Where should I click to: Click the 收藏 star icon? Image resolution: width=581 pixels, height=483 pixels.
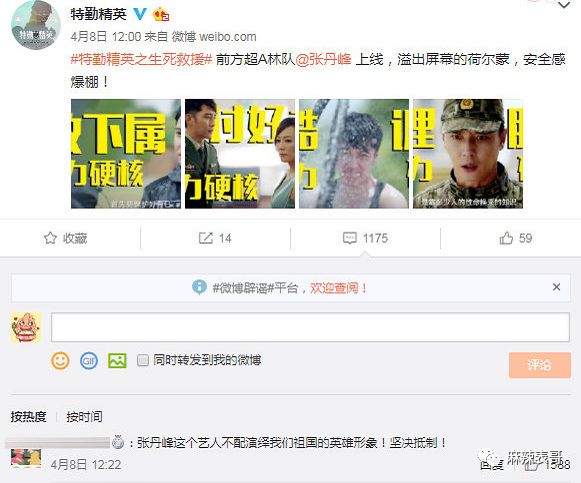click(50, 238)
